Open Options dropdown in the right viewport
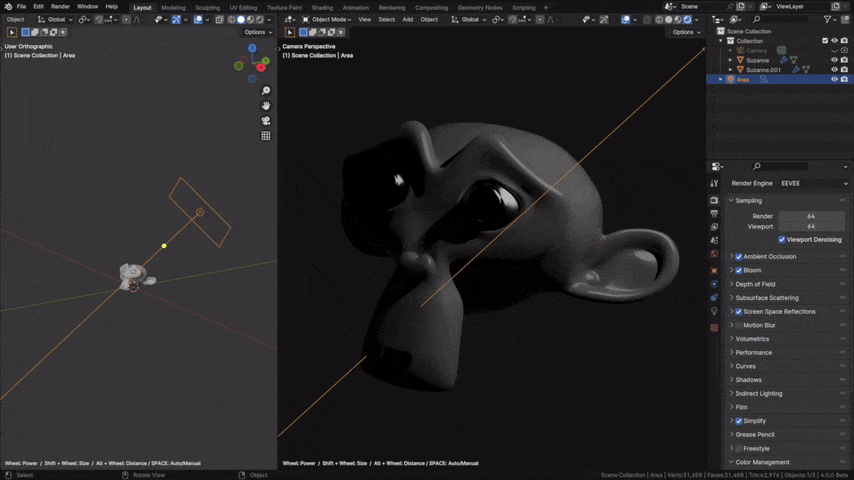Image resolution: width=854 pixels, height=480 pixels. 686,32
